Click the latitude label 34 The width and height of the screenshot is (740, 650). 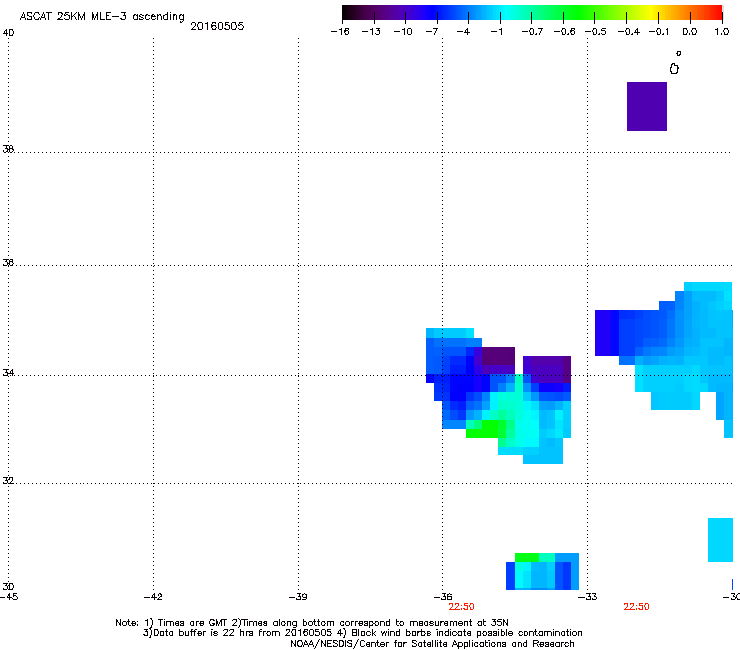pos(8,373)
